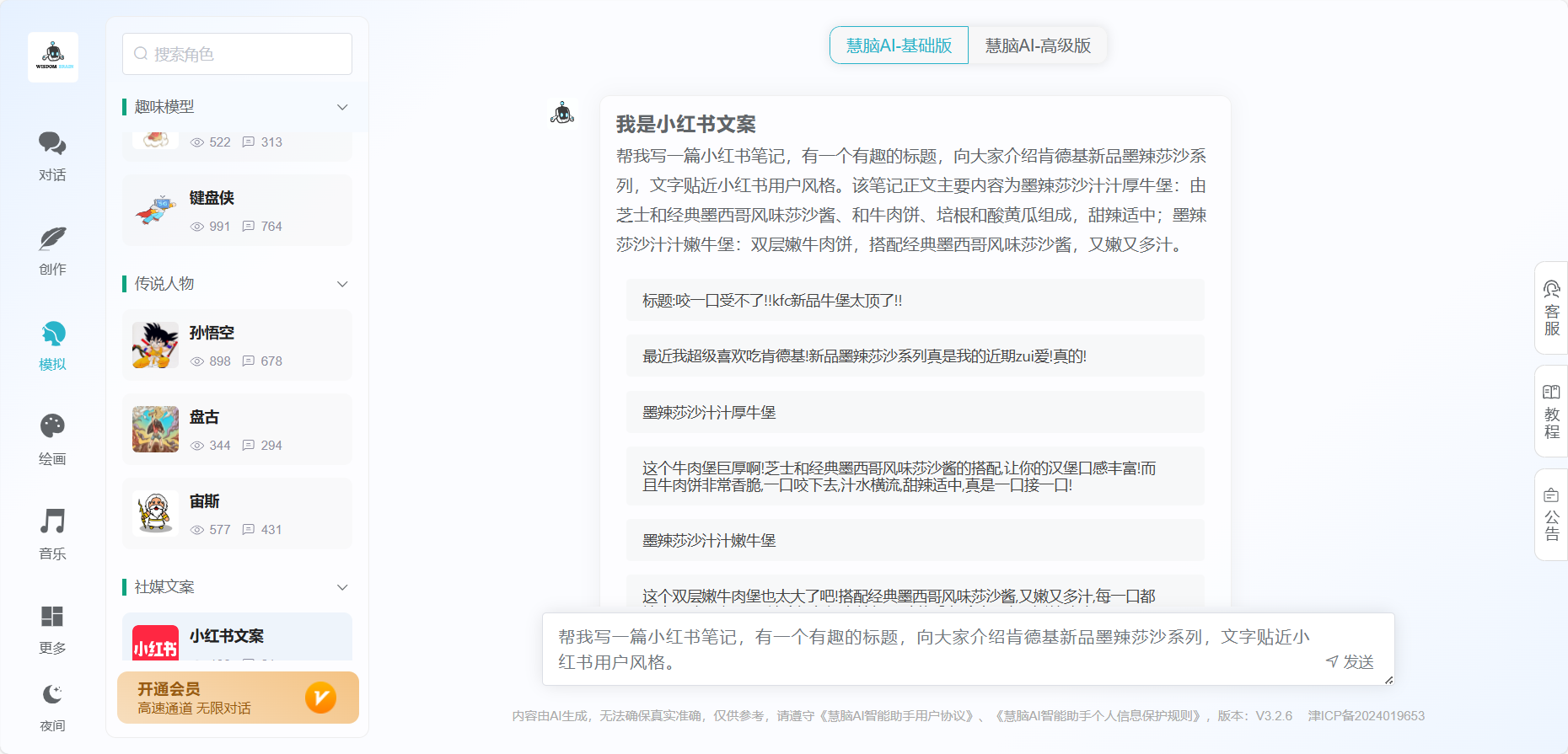The image size is (1568, 754).
Task: Click comment icon beside 431
Action: (248, 529)
